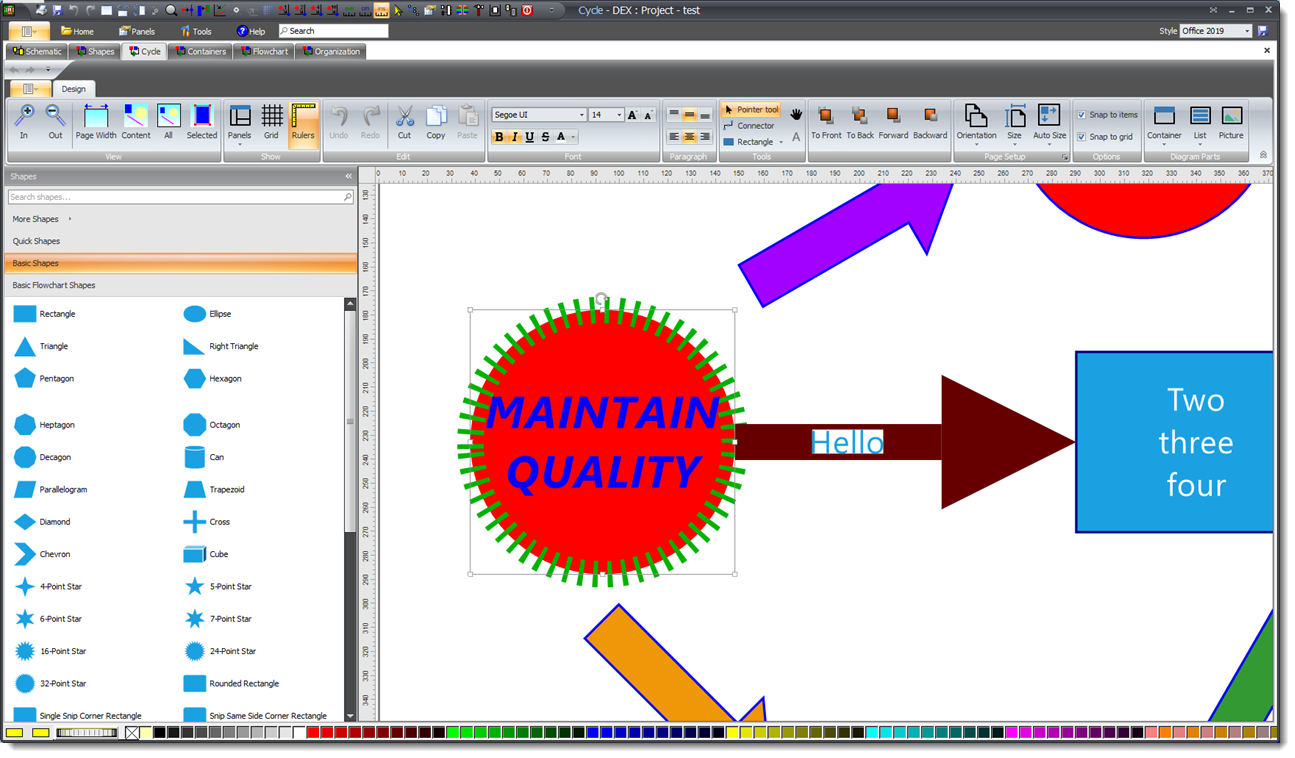Increase font size with grow icon
Screen dimensions: 1295x758
[x=633, y=115]
